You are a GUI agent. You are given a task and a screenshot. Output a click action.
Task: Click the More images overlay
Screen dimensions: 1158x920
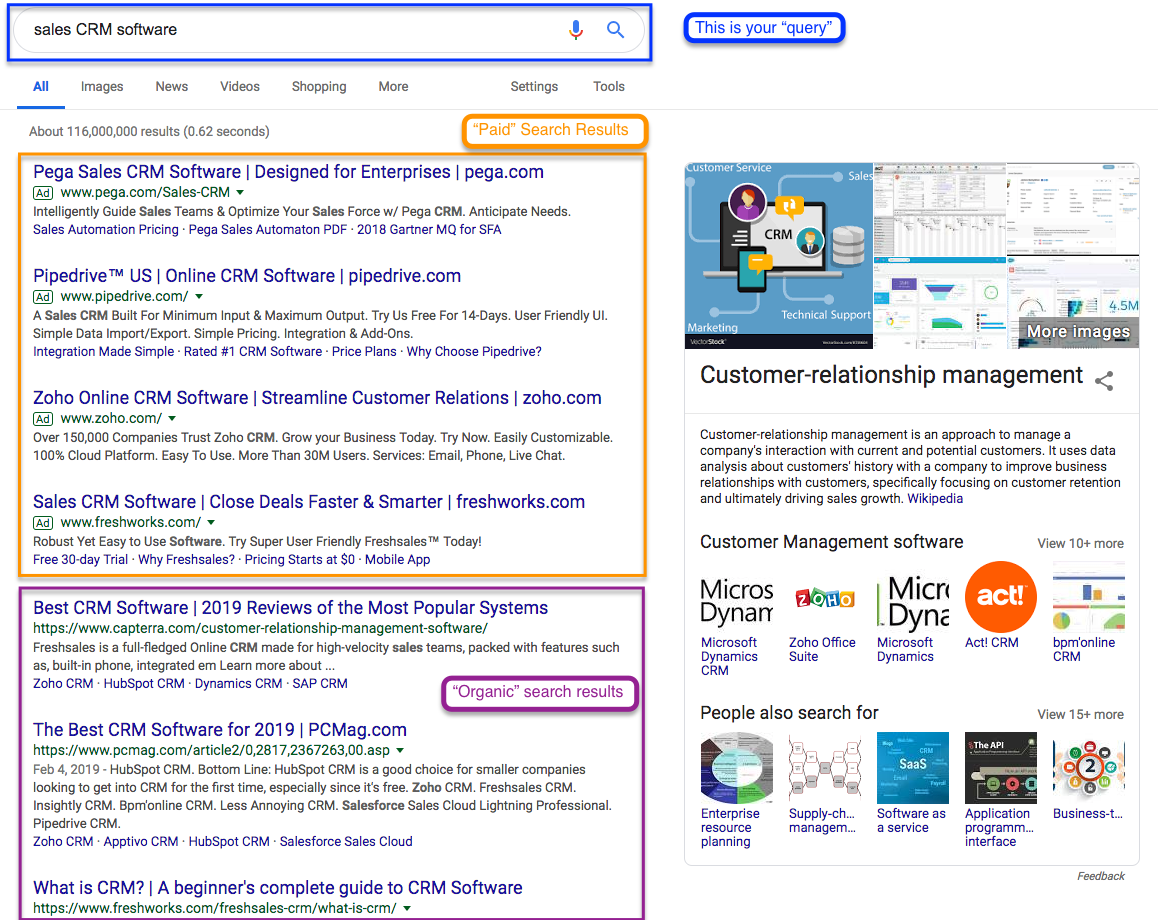pyautogui.click(x=1078, y=332)
